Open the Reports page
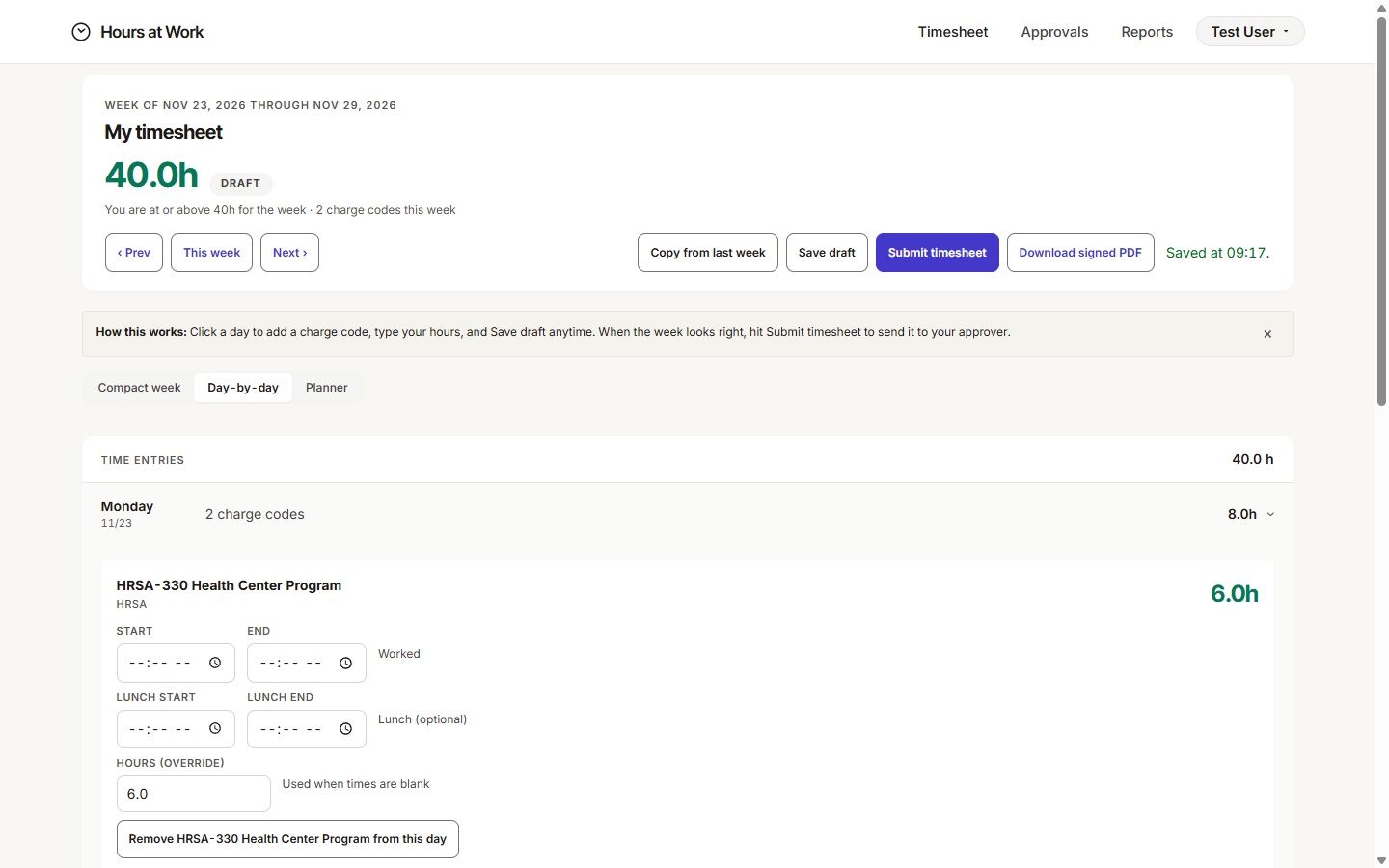 1147,32
